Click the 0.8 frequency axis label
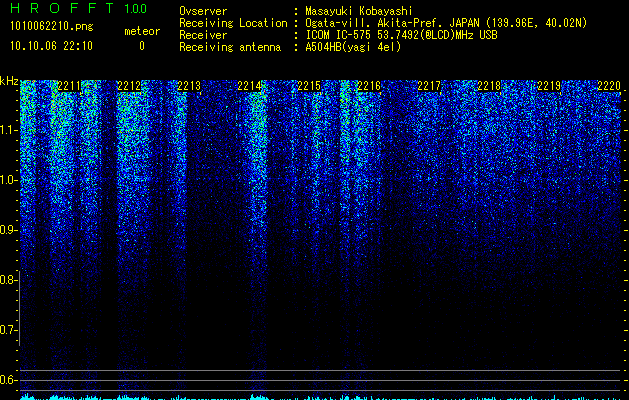The height and width of the screenshot is (400, 629). 8,280
